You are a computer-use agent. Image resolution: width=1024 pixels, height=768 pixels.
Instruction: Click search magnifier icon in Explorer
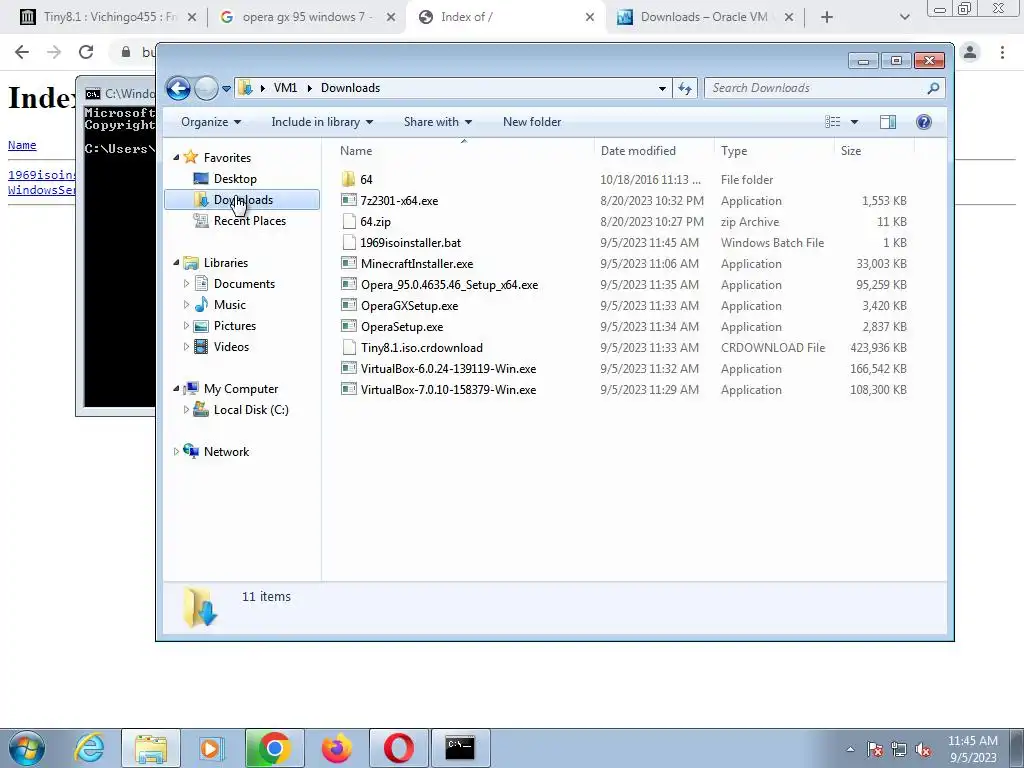pyautogui.click(x=933, y=88)
